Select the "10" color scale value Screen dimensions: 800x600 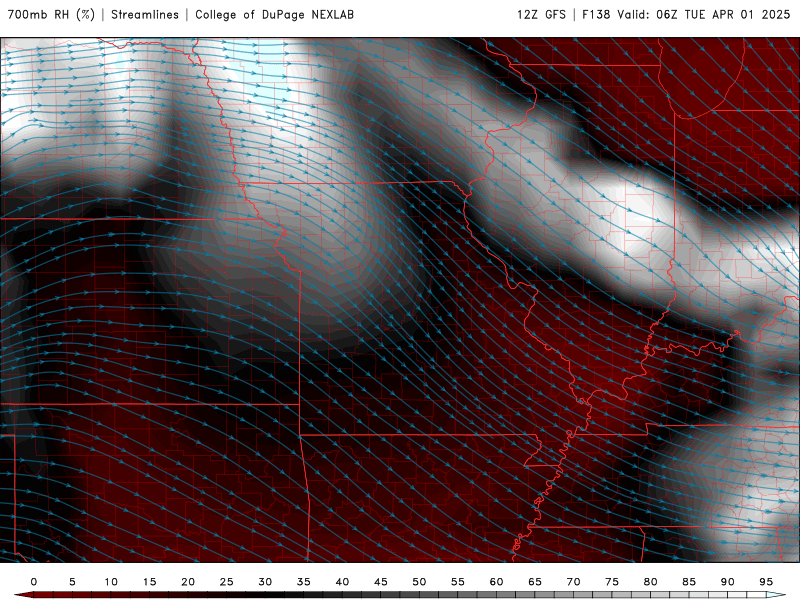111,582
